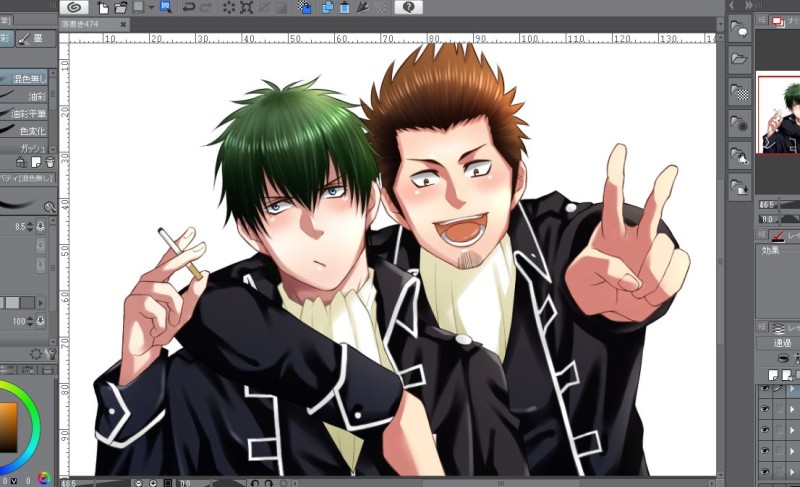Open the plain material folder icon
The image size is (800, 487).
[739, 60]
